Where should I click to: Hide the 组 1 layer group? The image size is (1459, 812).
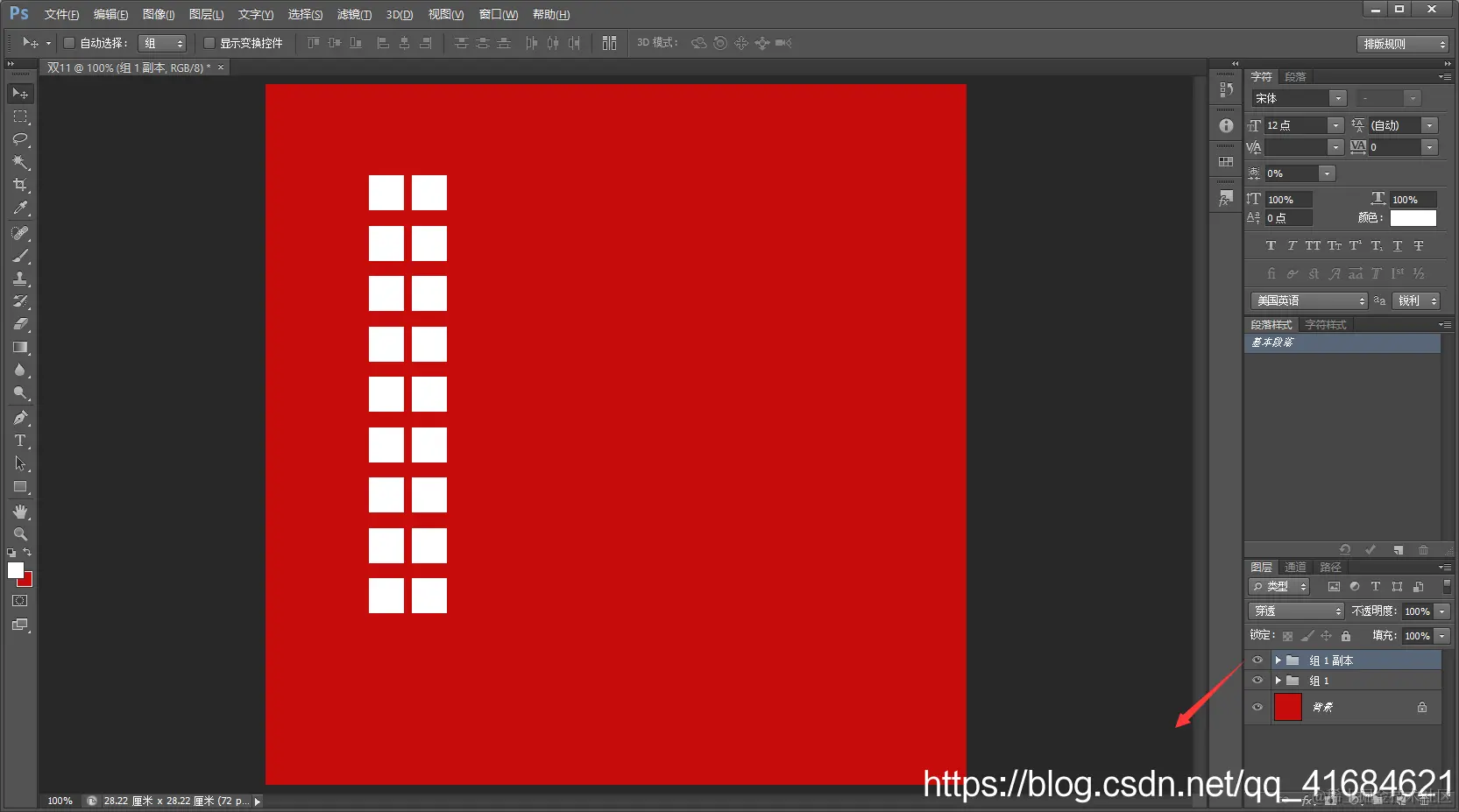click(1257, 681)
